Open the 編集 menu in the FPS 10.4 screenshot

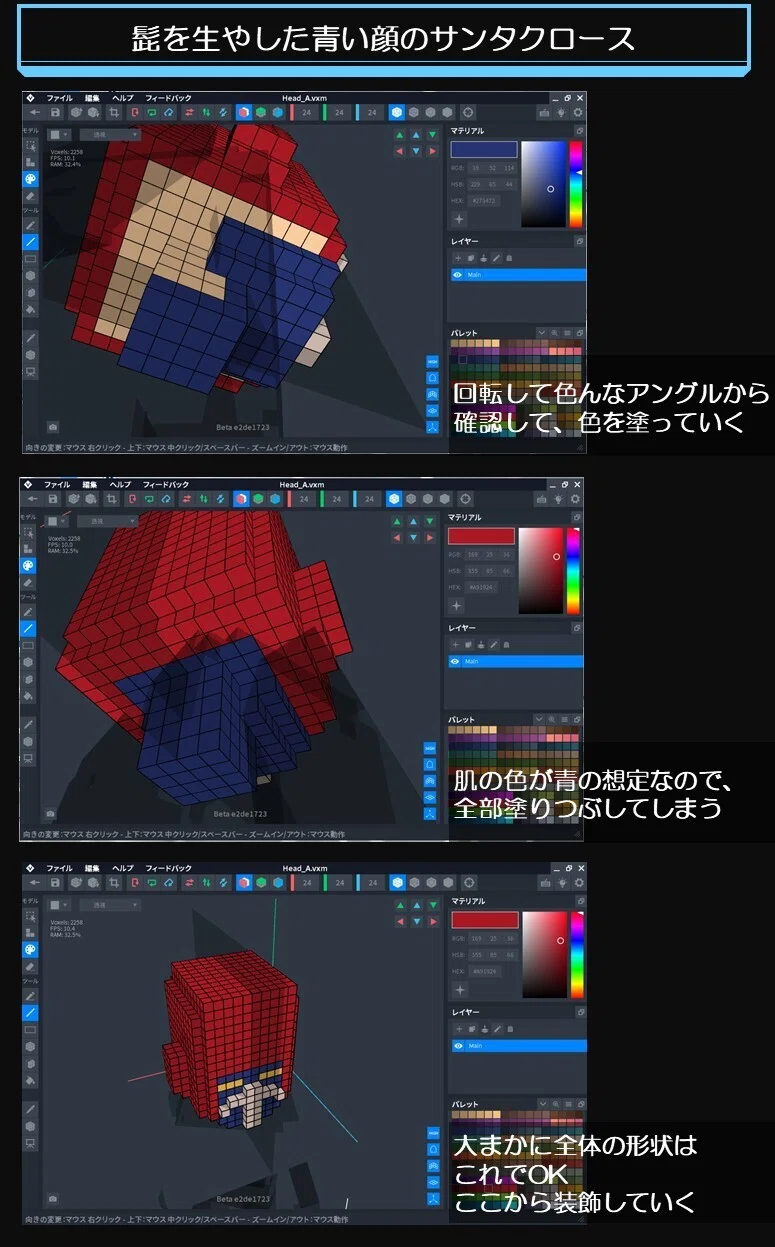93,868
